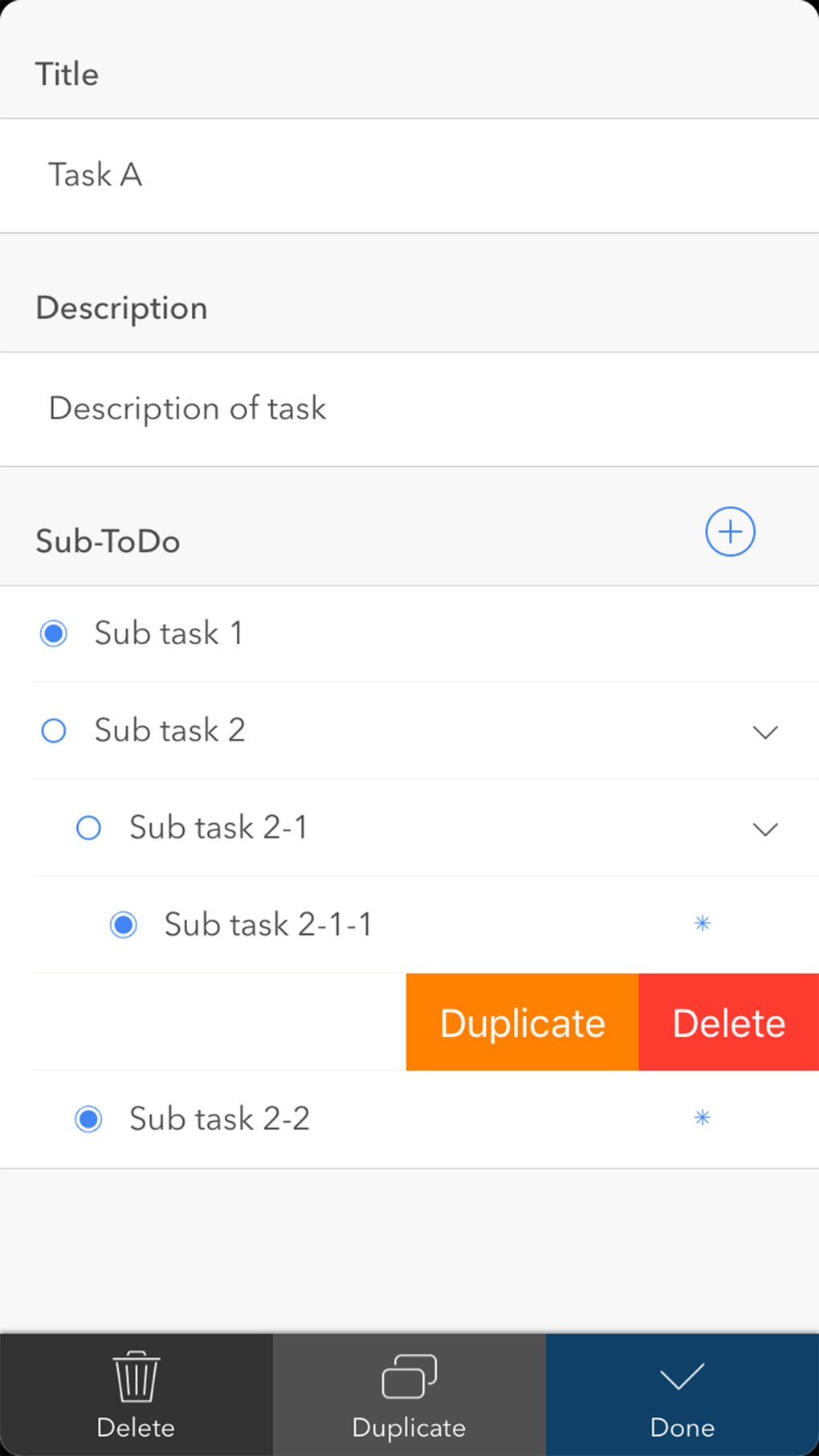
Task: Mark Sub task 2 as complete
Action: pyautogui.click(x=54, y=731)
